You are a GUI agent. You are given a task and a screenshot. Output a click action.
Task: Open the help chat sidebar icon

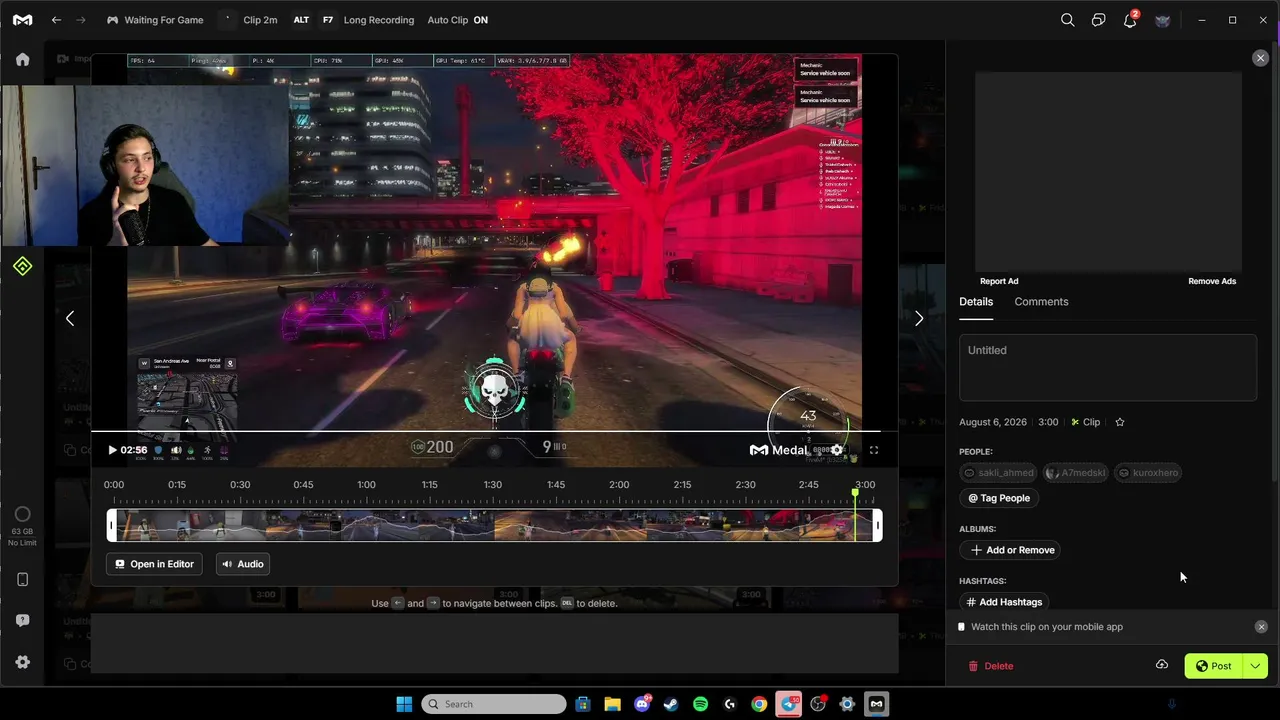22,620
